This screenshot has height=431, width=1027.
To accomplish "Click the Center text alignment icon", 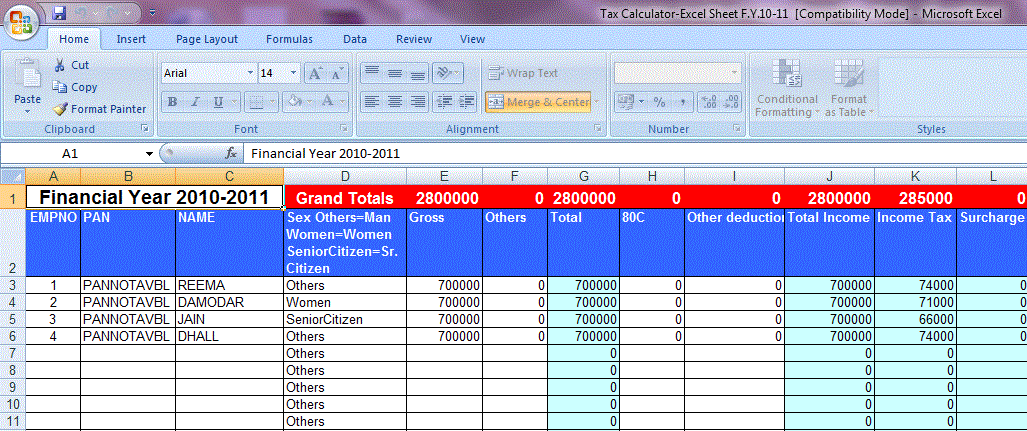I will 394,102.
